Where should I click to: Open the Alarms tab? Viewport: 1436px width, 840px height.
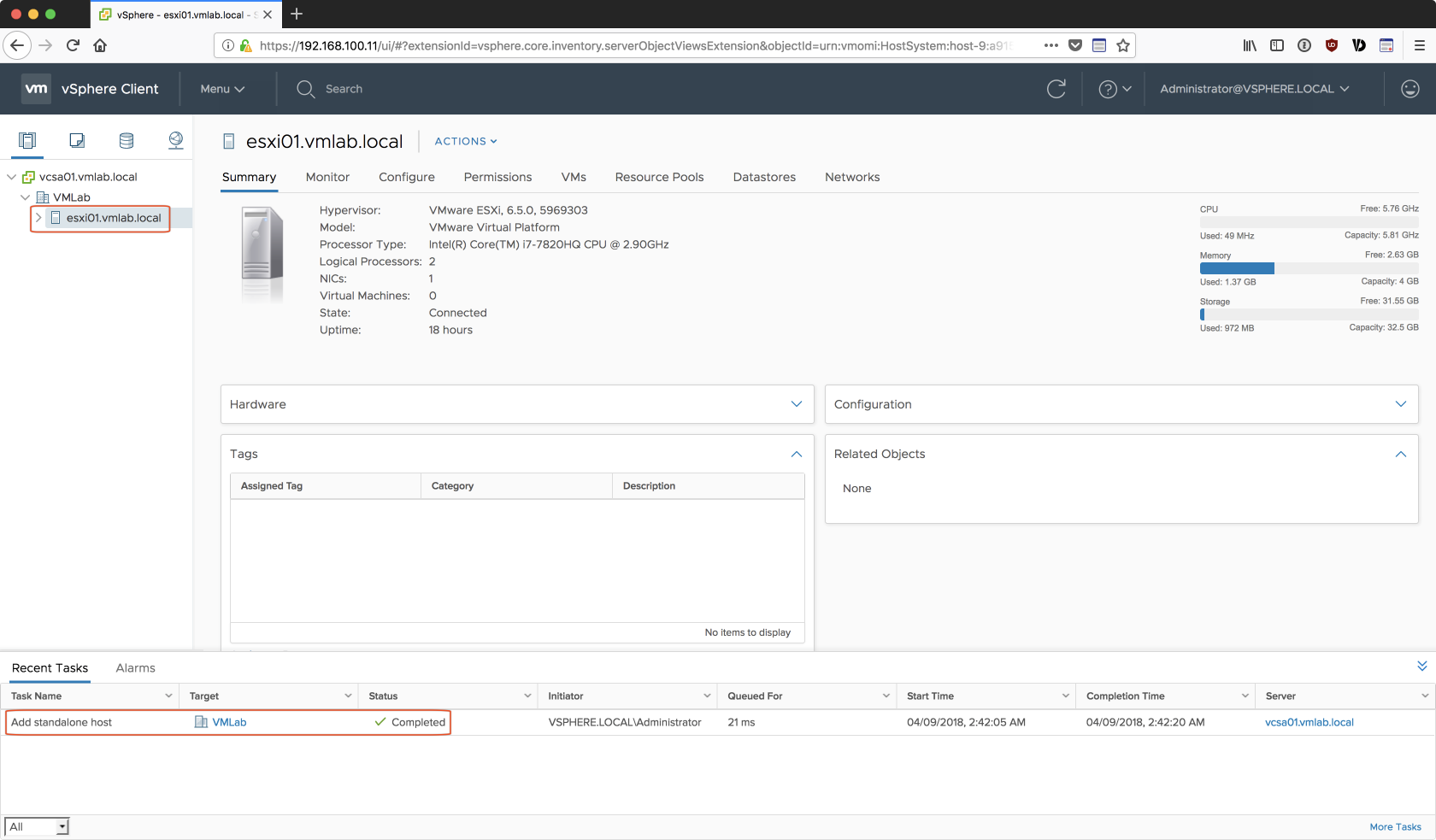[x=135, y=668]
